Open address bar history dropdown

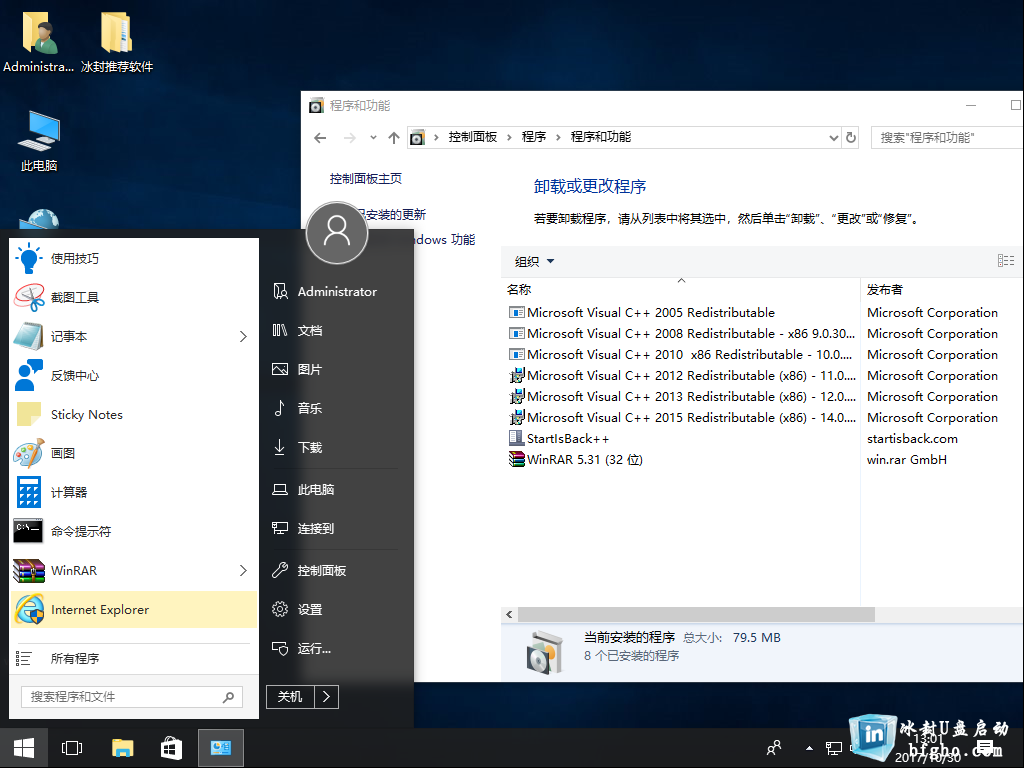833,138
